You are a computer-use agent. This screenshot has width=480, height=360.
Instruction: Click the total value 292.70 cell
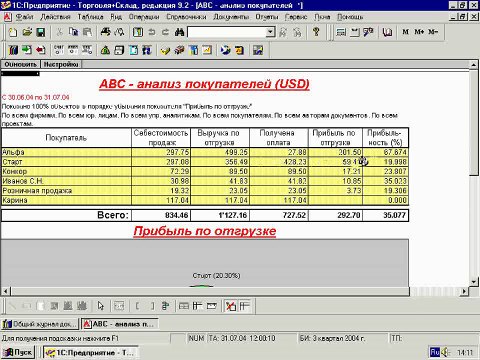click(335, 215)
